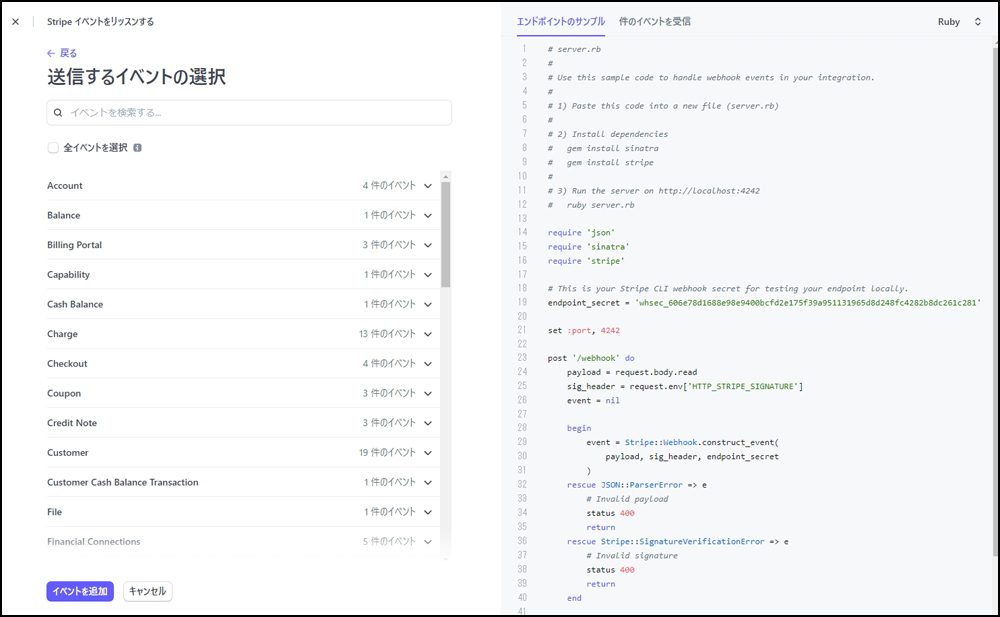
Task: Open the Ruby language dropdown
Action: (x=959, y=22)
